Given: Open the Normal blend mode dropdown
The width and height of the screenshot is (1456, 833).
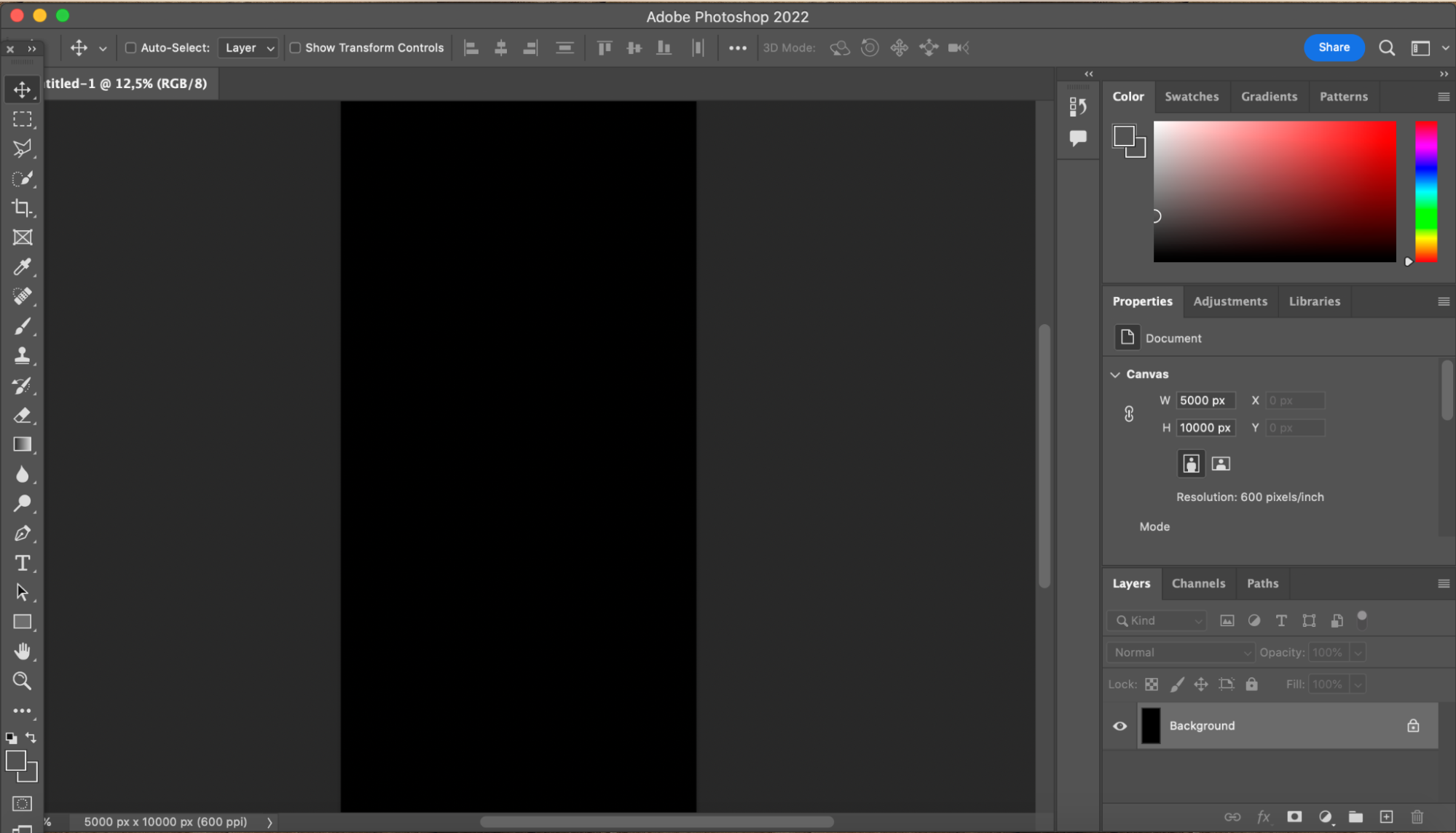Looking at the screenshot, I should coord(1181,652).
